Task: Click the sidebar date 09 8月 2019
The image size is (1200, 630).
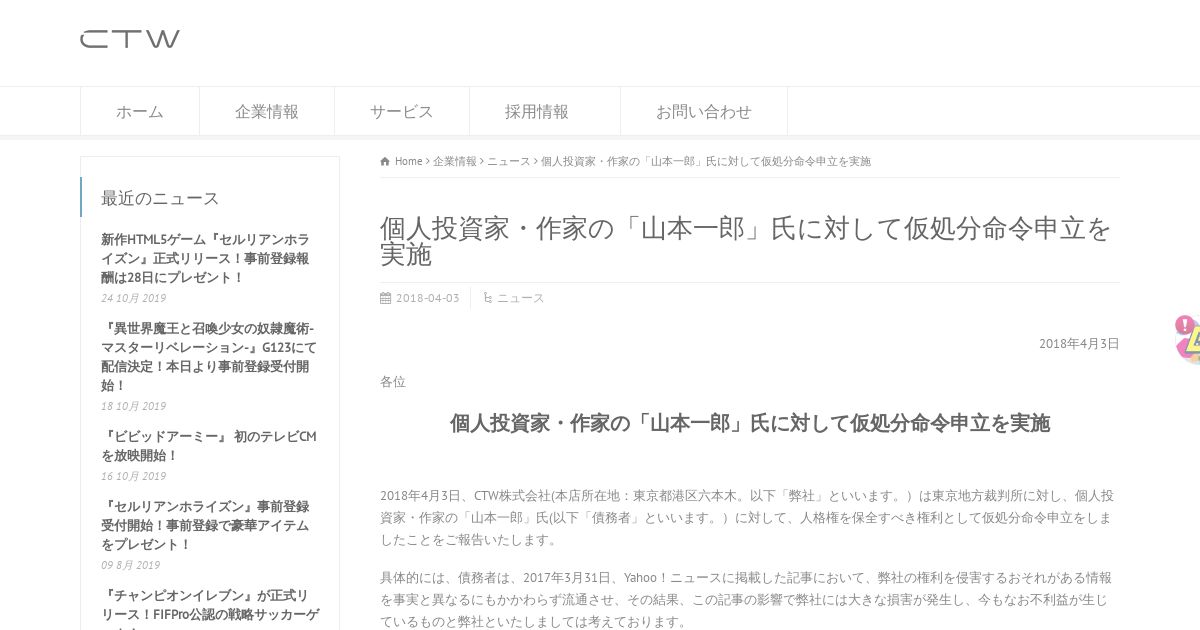Action: point(130,565)
